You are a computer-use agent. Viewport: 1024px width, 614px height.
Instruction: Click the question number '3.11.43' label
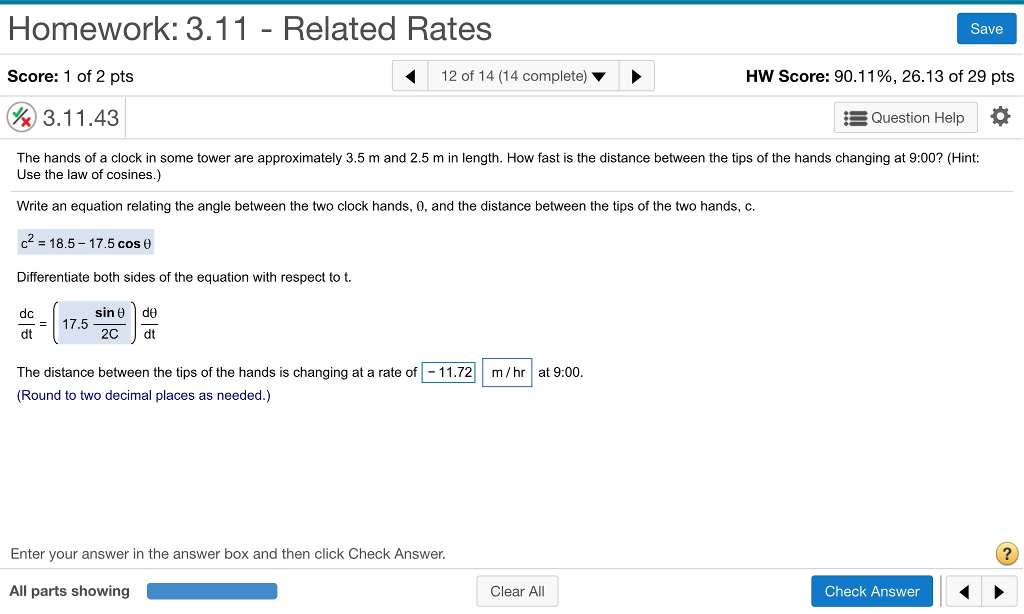(x=75, y=116)
